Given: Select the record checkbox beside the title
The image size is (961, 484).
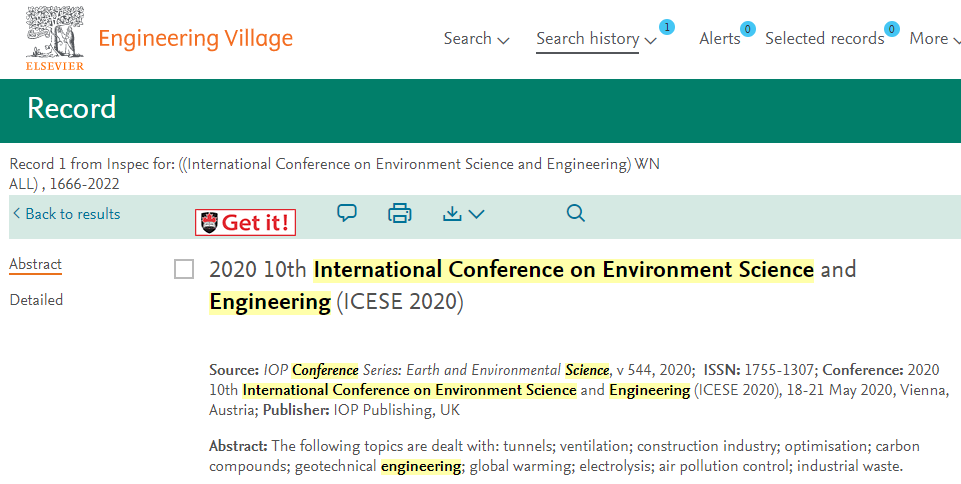Looking at the screenshot, I should point(184,269).
